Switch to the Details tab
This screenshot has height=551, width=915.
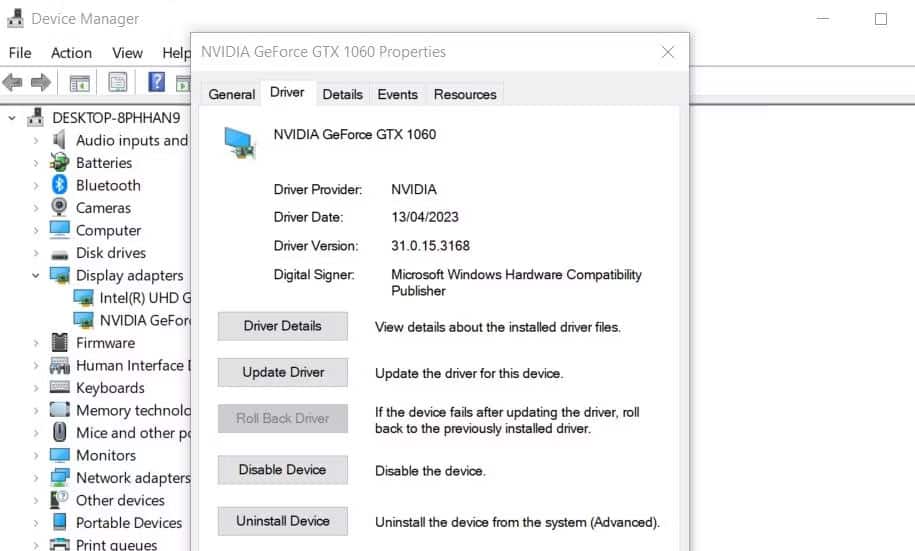pyautogui.click(x=343, y=94)
